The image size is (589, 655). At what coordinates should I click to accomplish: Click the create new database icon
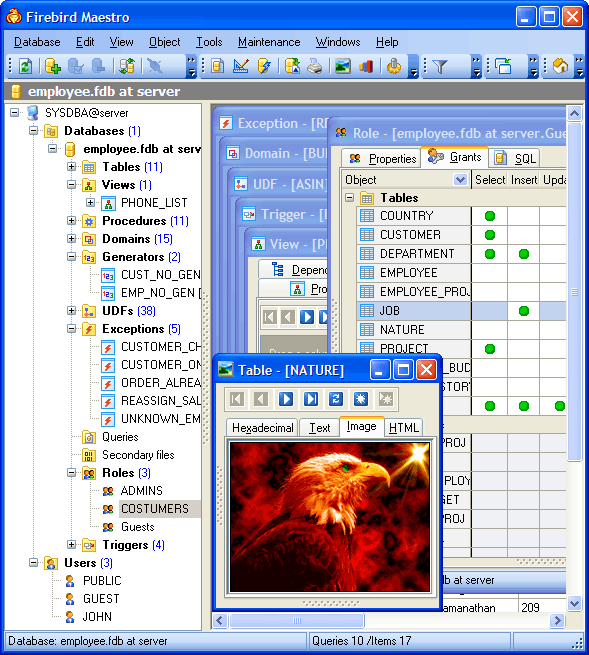[53, 66]
